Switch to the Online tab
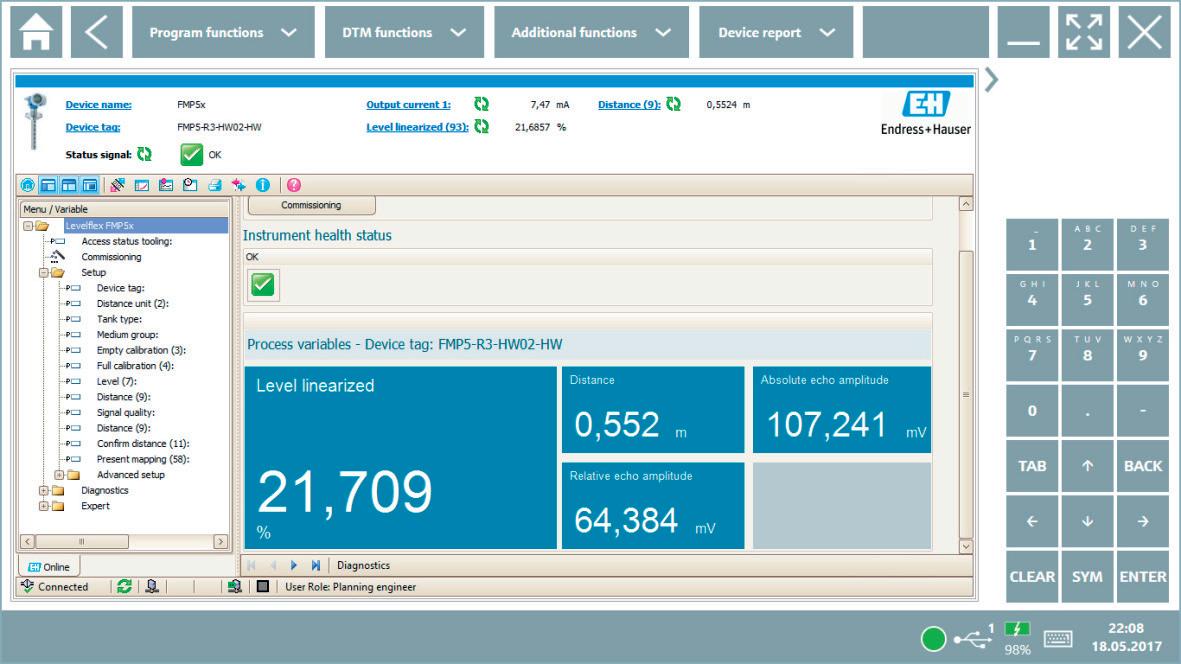The height and width of the screenshot is (664, 1181). pyautogui.click(x=49, y=567)
